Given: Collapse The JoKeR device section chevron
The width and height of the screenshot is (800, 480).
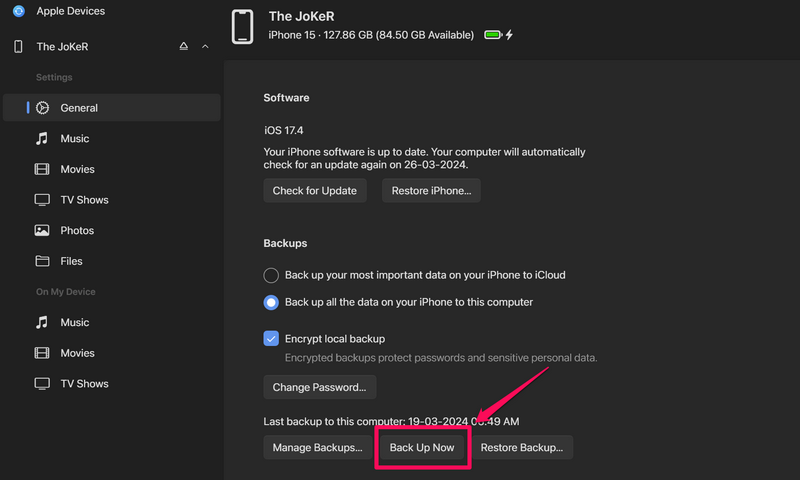Looking at the screenshot, I should coord(205,47).
